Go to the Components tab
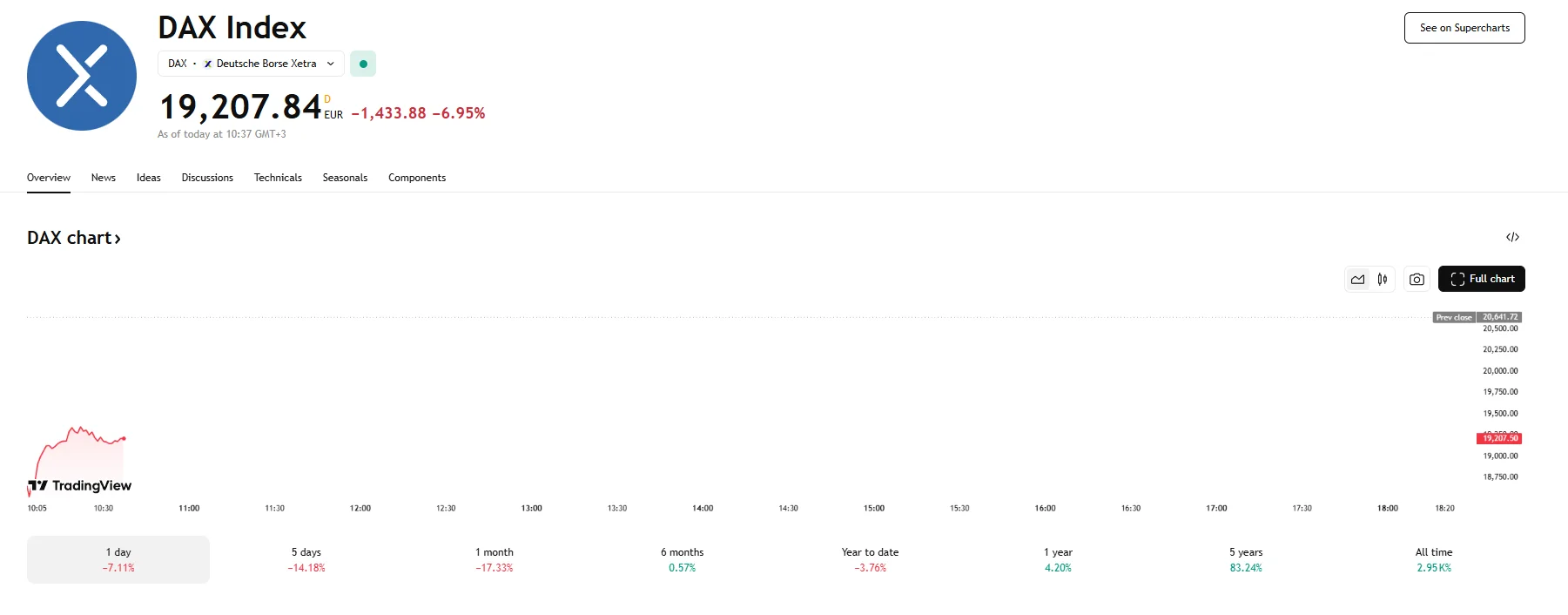The width and height of the screenshot is (1568, 615). [417, 178]
